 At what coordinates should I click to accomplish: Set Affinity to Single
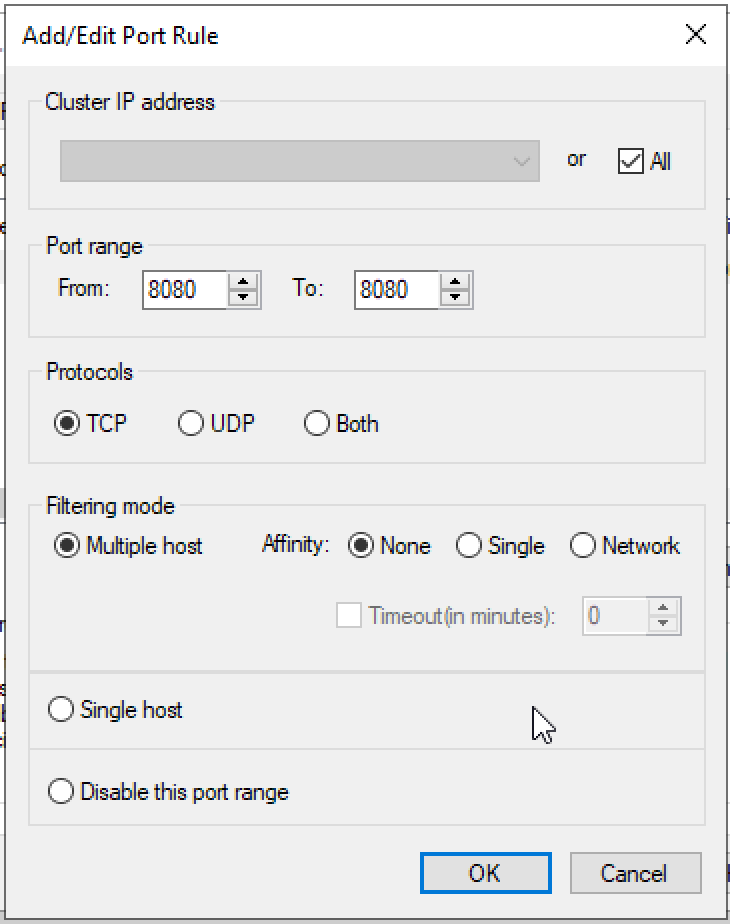467,546
